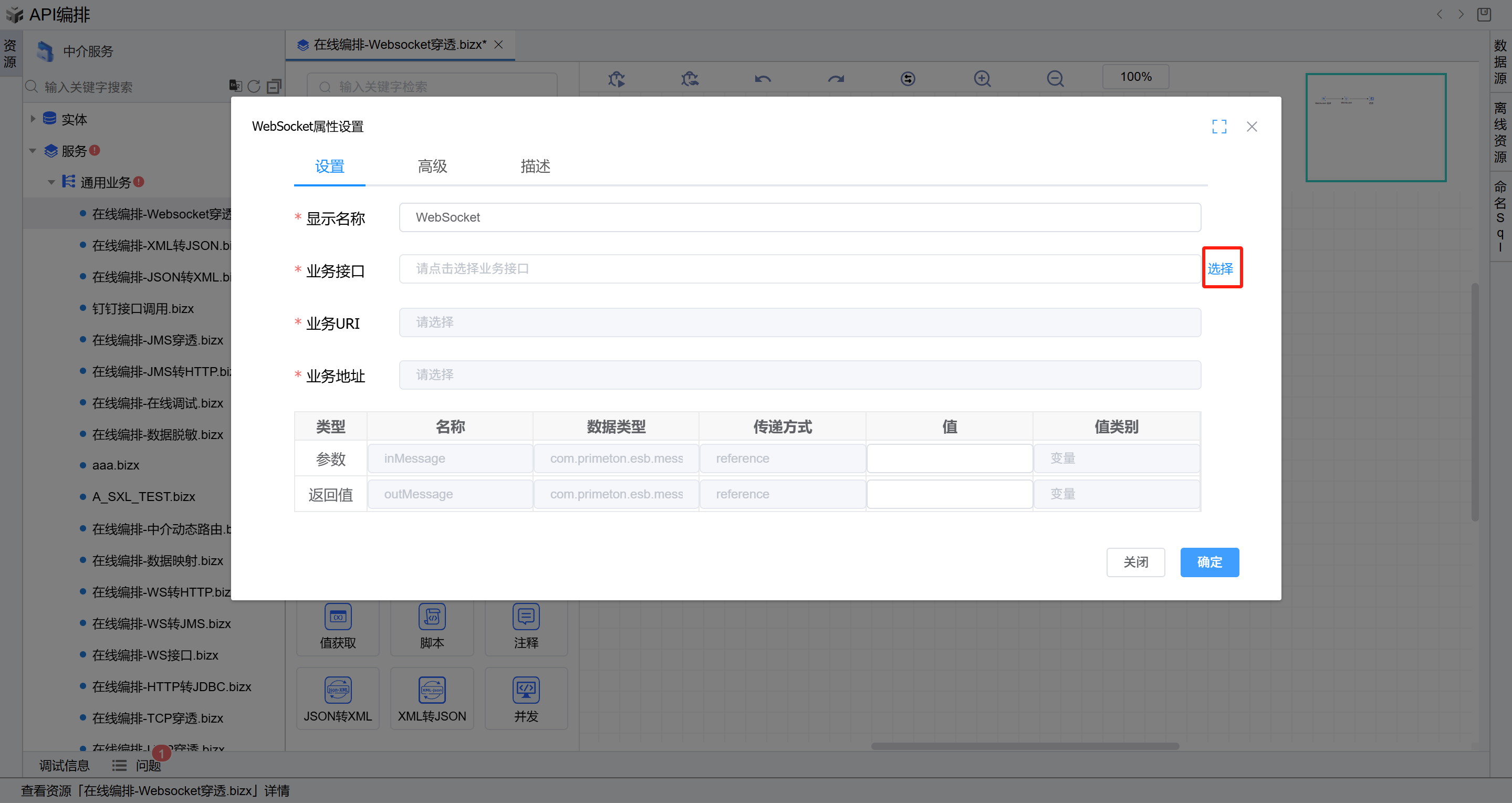Click the zoom out magnifier icon
The image size is (1512, 803).
[1055, 78]
